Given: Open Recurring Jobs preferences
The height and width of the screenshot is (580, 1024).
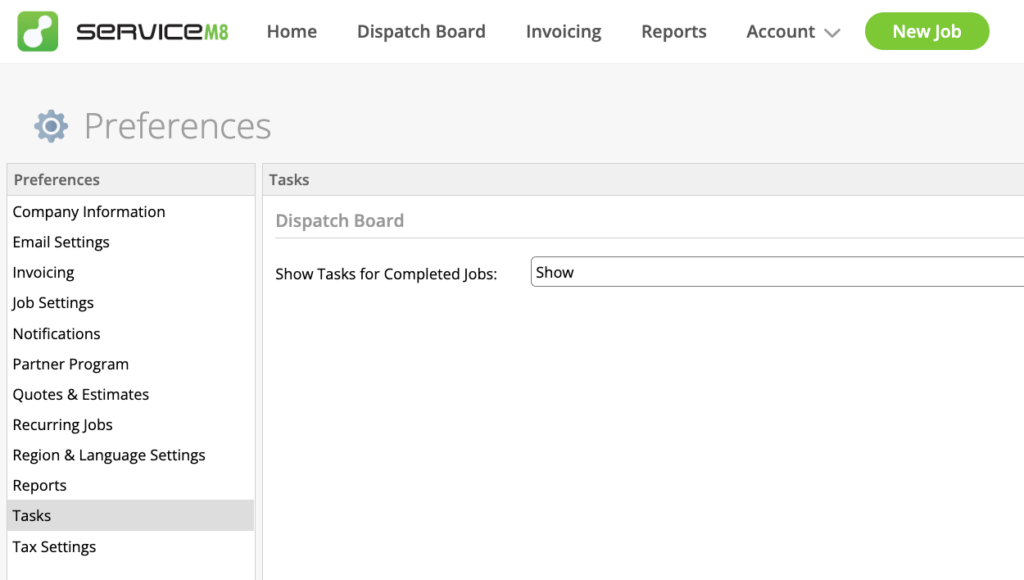Looking at the screenshot, I should point(62,424).
